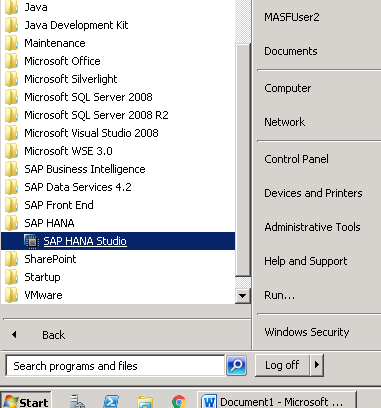Click the magnifier search button
Viewport: 381px width, 408px height.
pyautogui.click(x=236, y=366)
